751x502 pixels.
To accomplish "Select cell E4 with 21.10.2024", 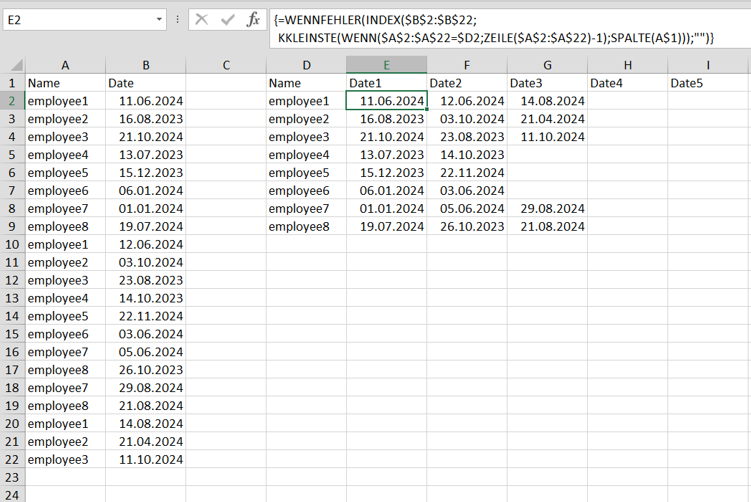I will 387,137.
